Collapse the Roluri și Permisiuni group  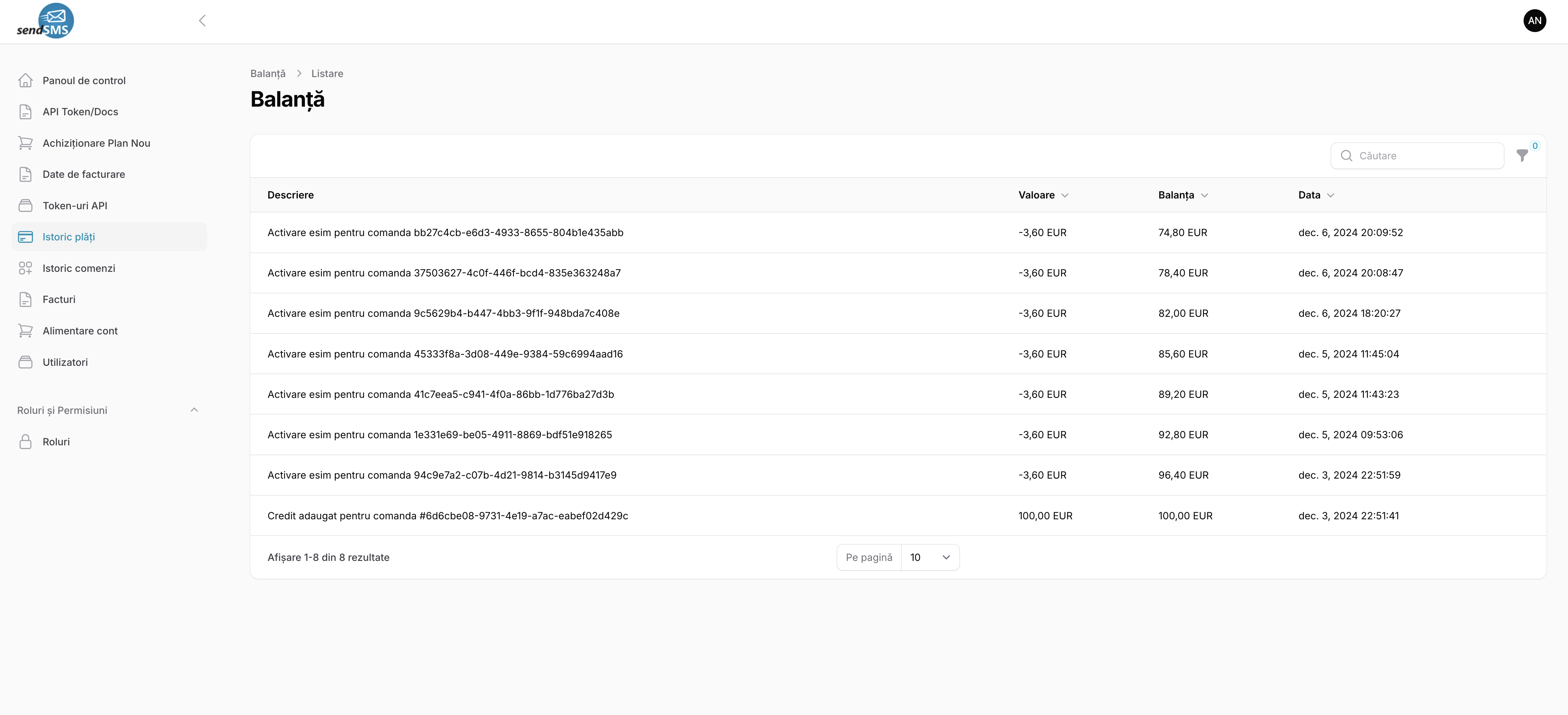coord(194,410)
